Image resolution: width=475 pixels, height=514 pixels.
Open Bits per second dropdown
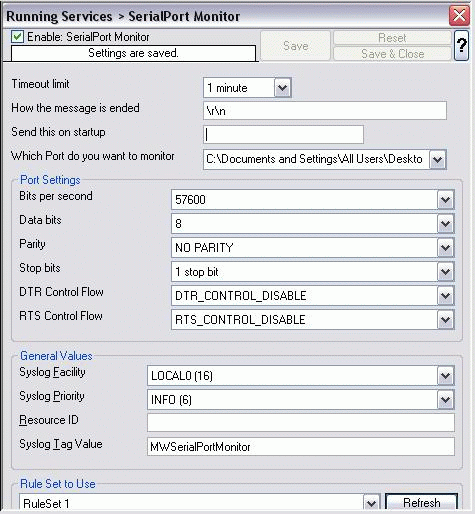[x=445, y=200]
